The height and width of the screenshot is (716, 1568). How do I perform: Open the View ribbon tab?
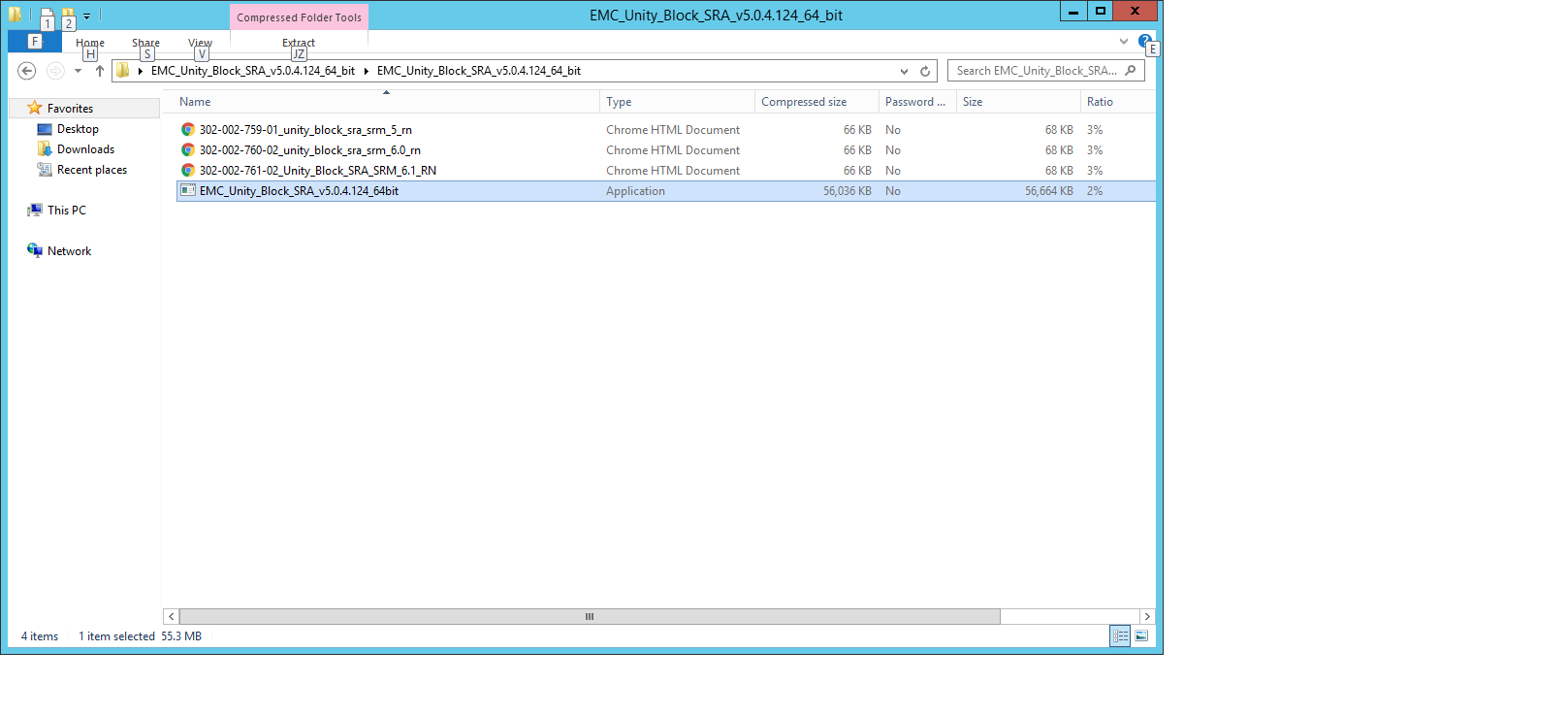(x=200, y=43)
